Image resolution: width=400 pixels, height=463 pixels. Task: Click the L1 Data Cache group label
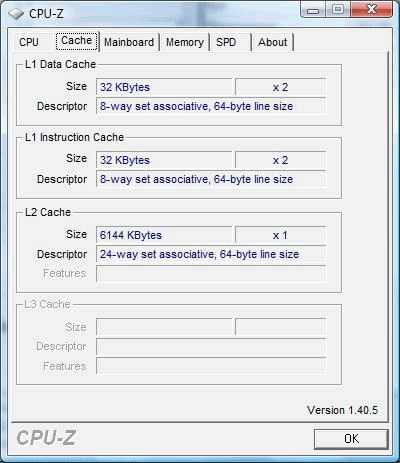pyautogui.click(x=60, y=64)
